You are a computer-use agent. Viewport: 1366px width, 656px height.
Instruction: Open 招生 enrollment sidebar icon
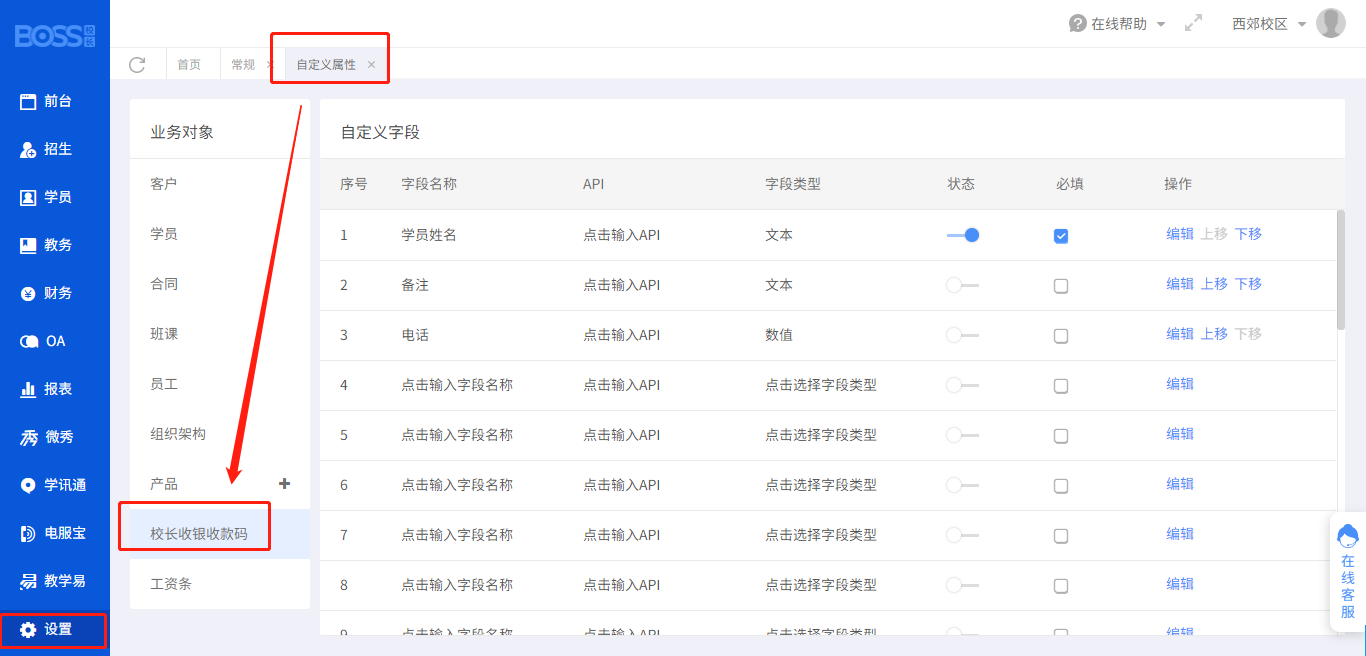click(28, 149)
